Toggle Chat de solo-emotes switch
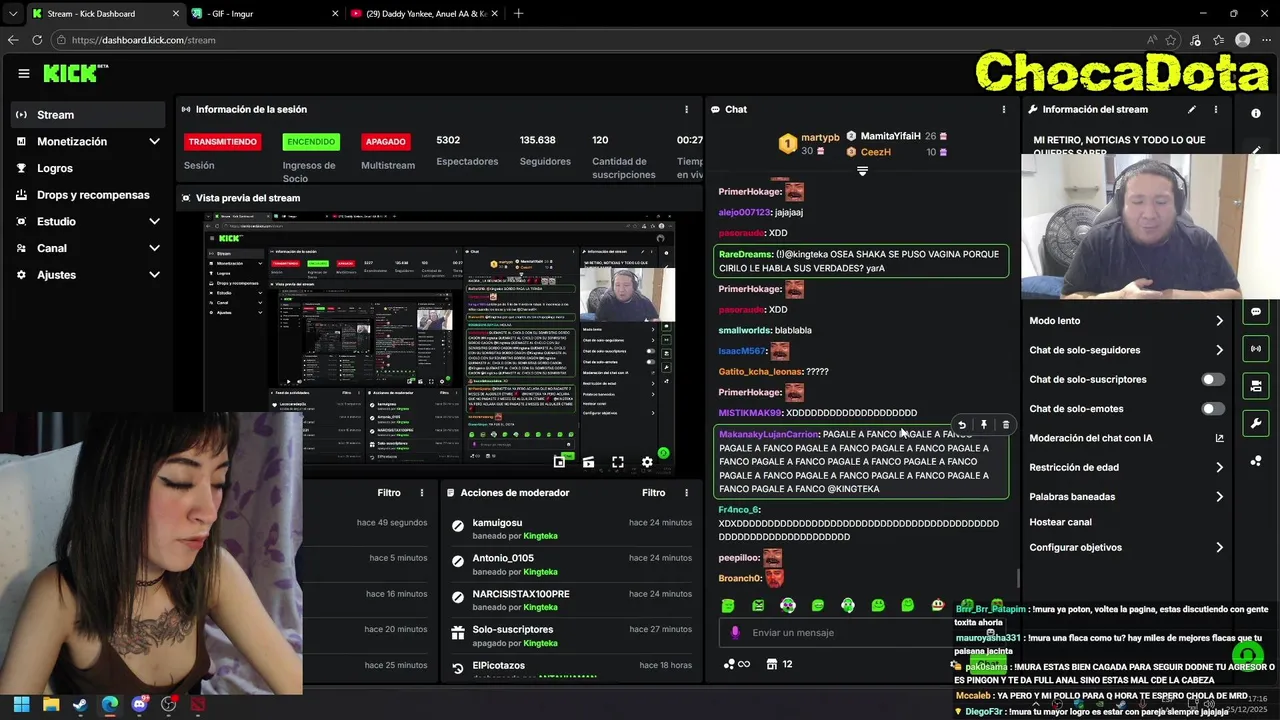 coord(1213,408)
